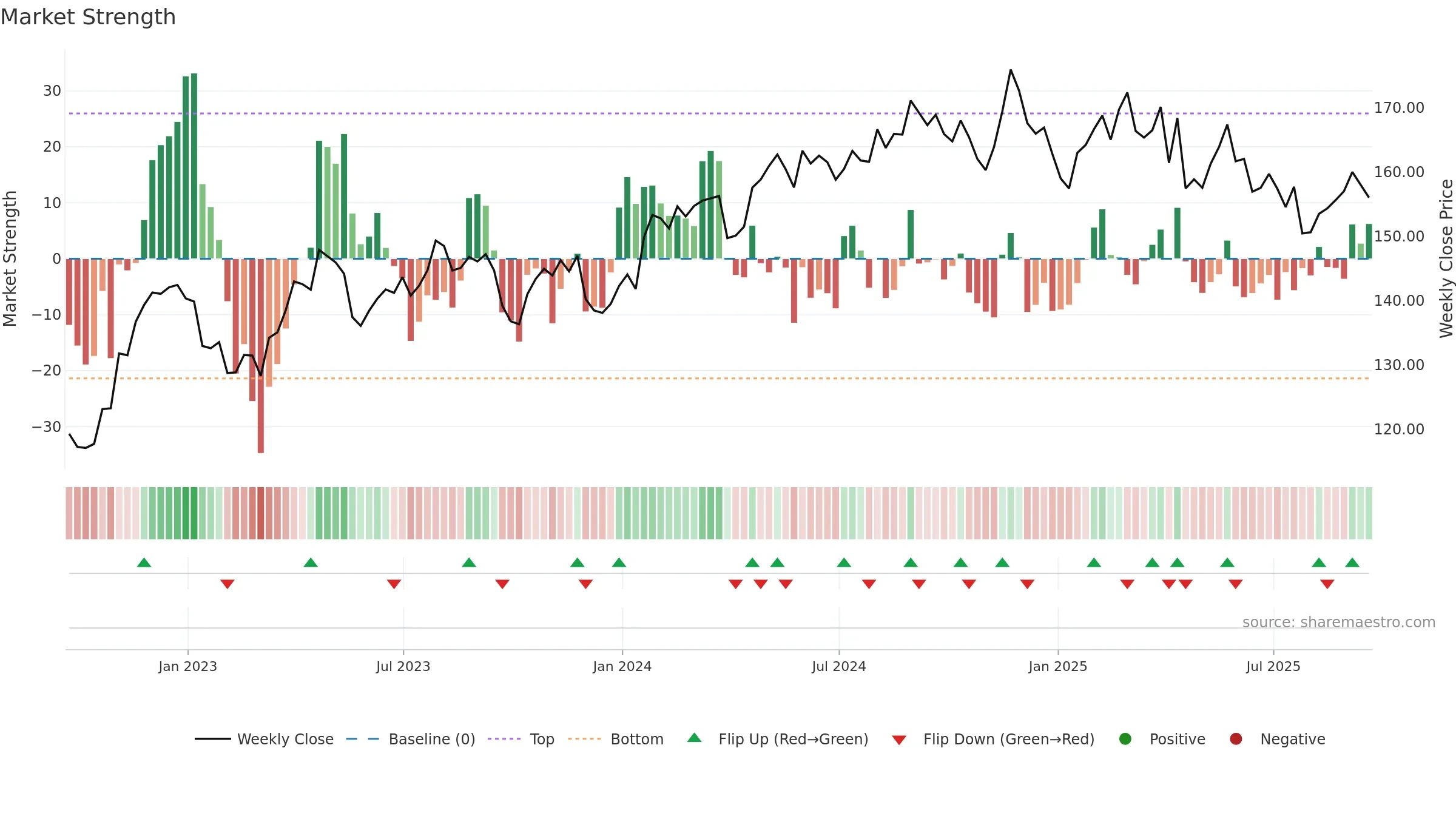Click the black Weekly Close line swatch

click(x=213, y=739)
